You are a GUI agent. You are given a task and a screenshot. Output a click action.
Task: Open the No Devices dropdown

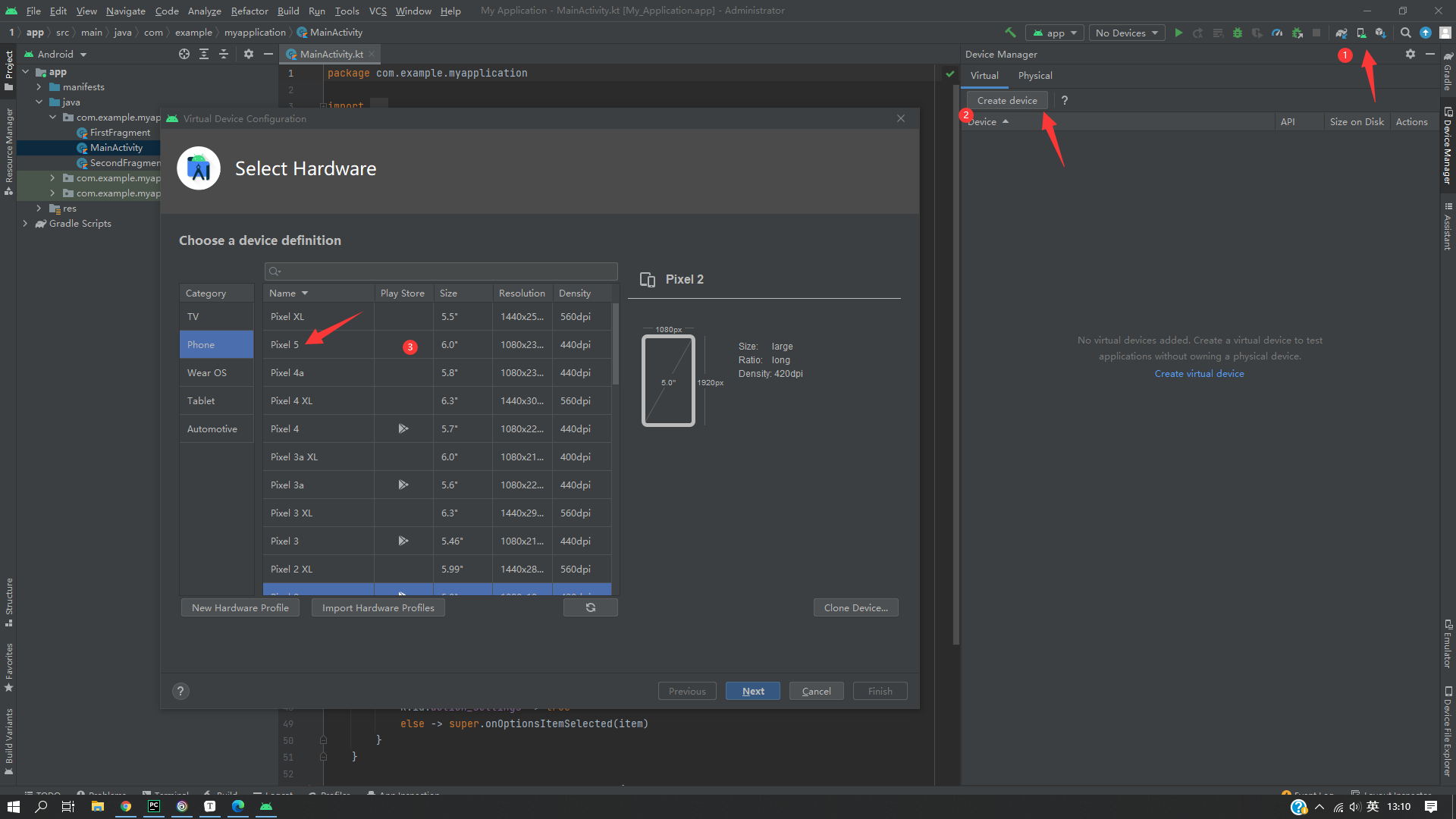pyautogui.click(x=1126, y=33)
